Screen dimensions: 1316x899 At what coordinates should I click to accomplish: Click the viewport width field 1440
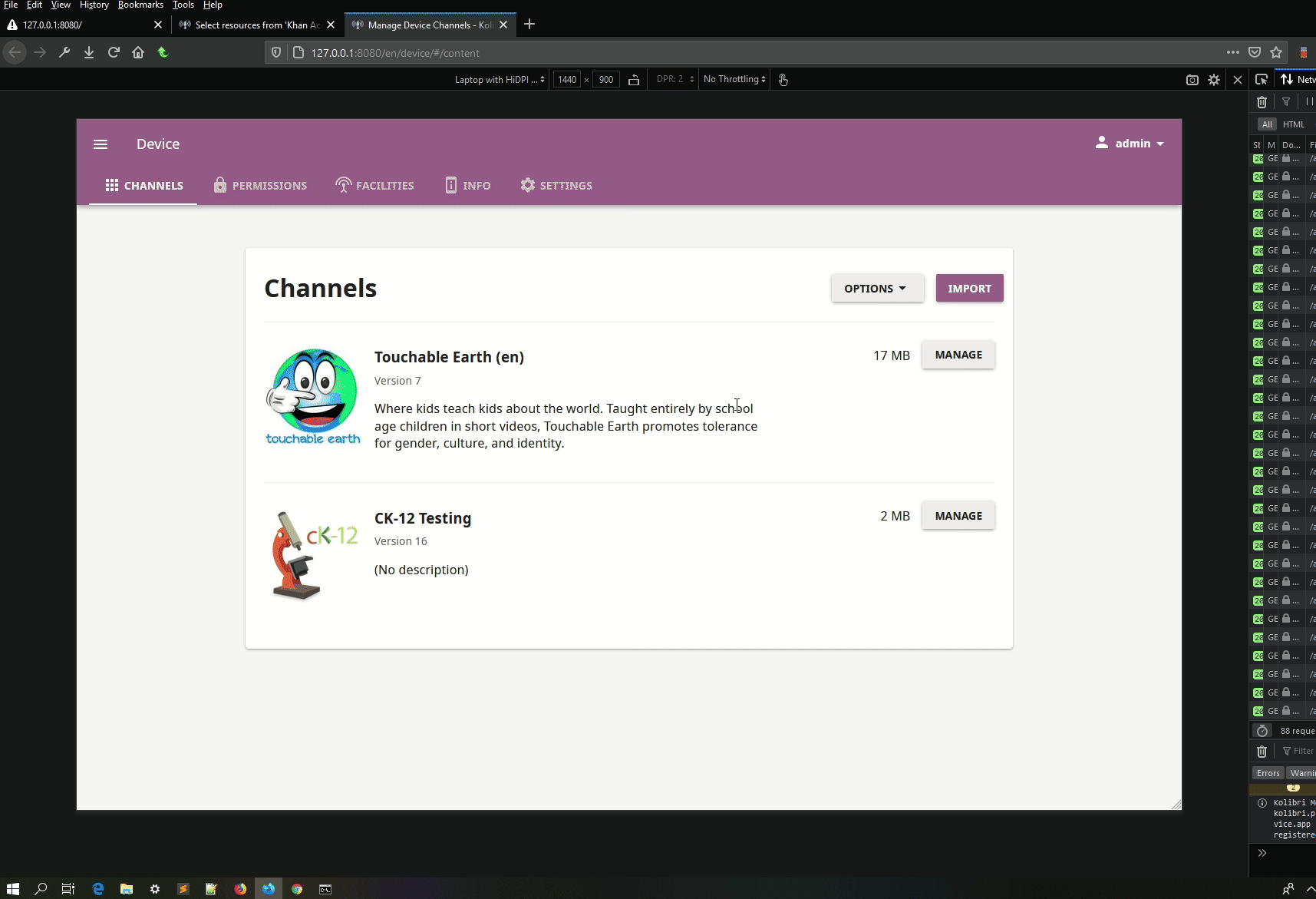tap(567, 79)
